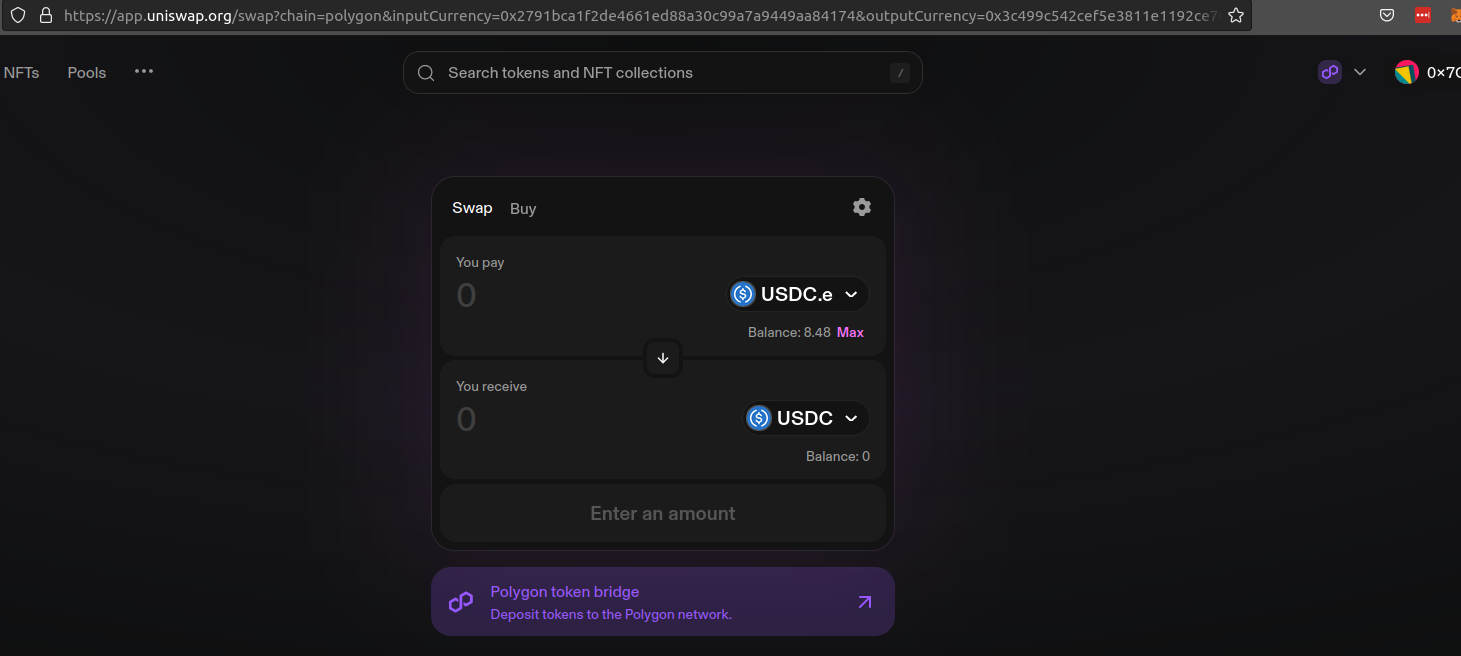Click the You pay amount field
Image resolution: width=1461 pixels, height=656 pixels.
click(x=585, y=295)
